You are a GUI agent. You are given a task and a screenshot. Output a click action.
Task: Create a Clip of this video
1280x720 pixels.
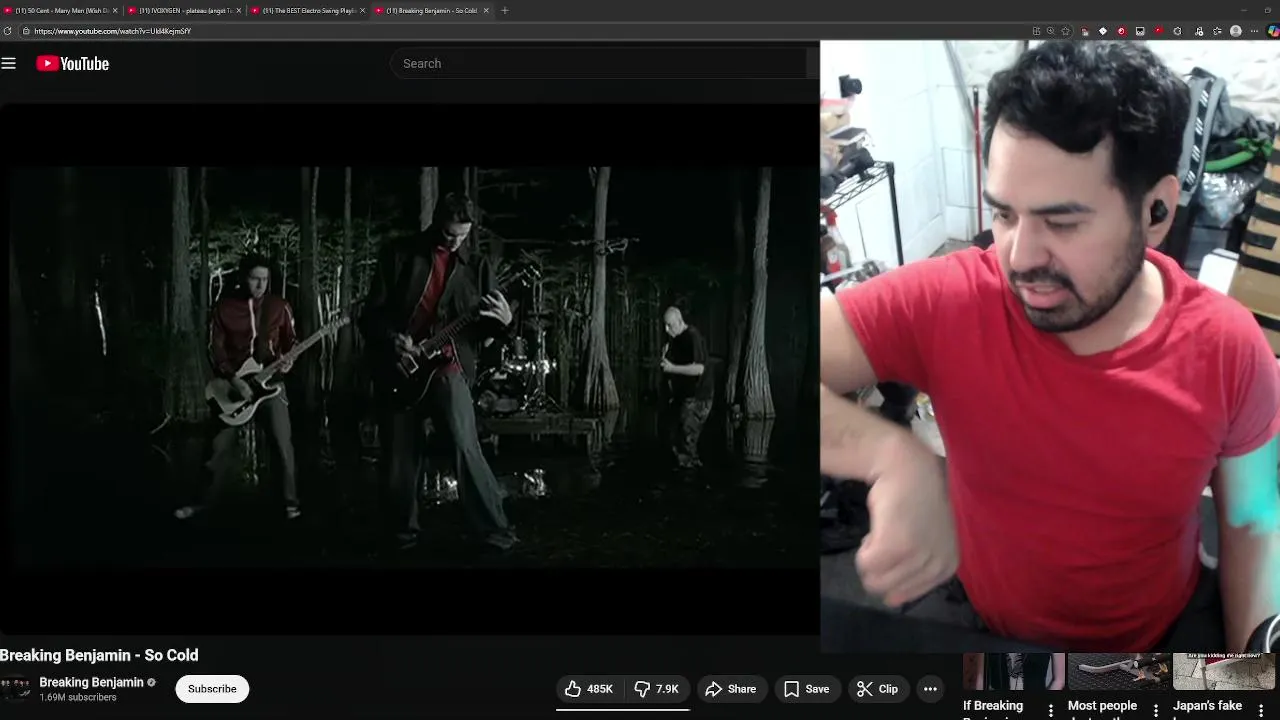[877, 689]
